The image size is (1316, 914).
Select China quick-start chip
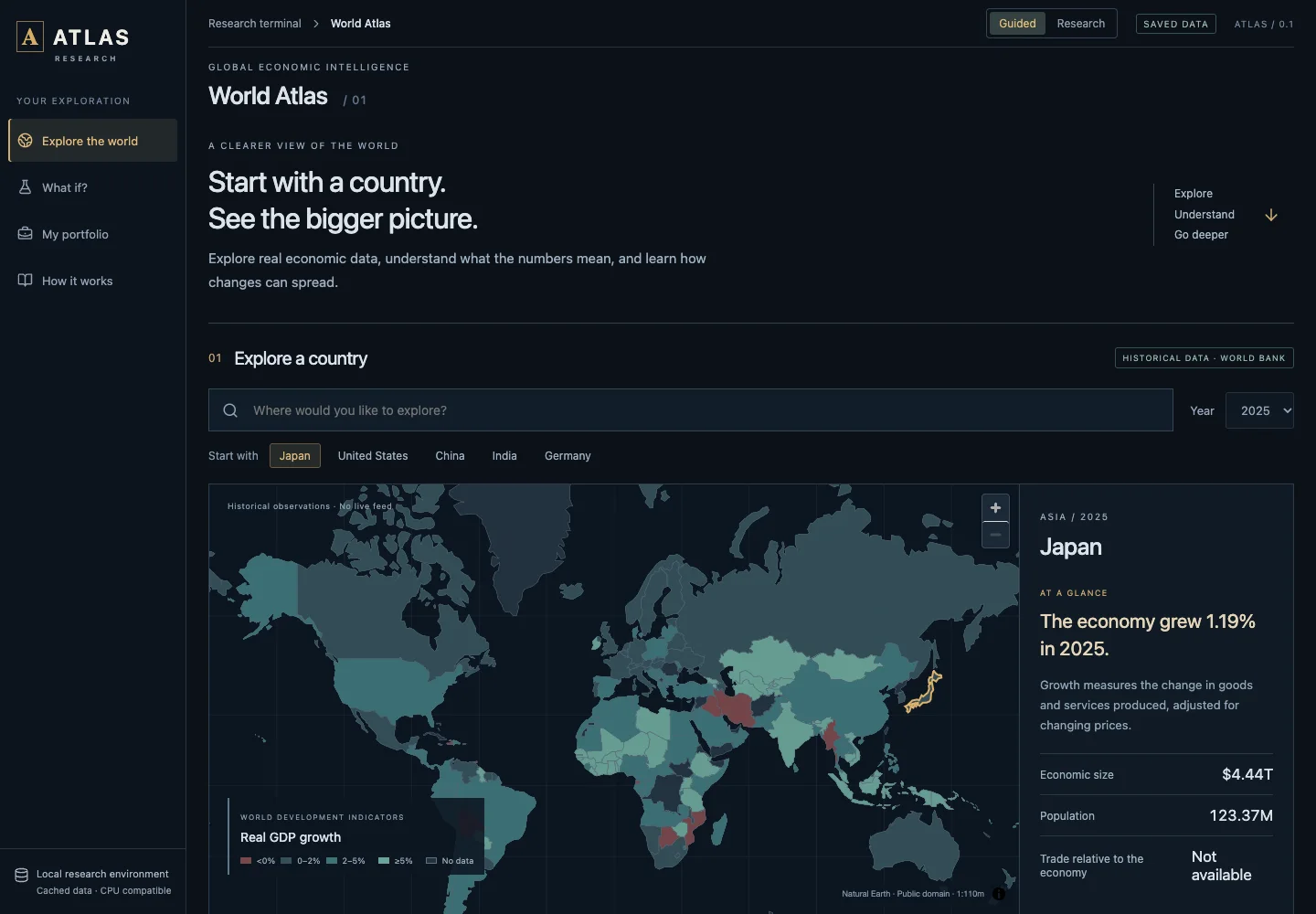click(450, 455)
